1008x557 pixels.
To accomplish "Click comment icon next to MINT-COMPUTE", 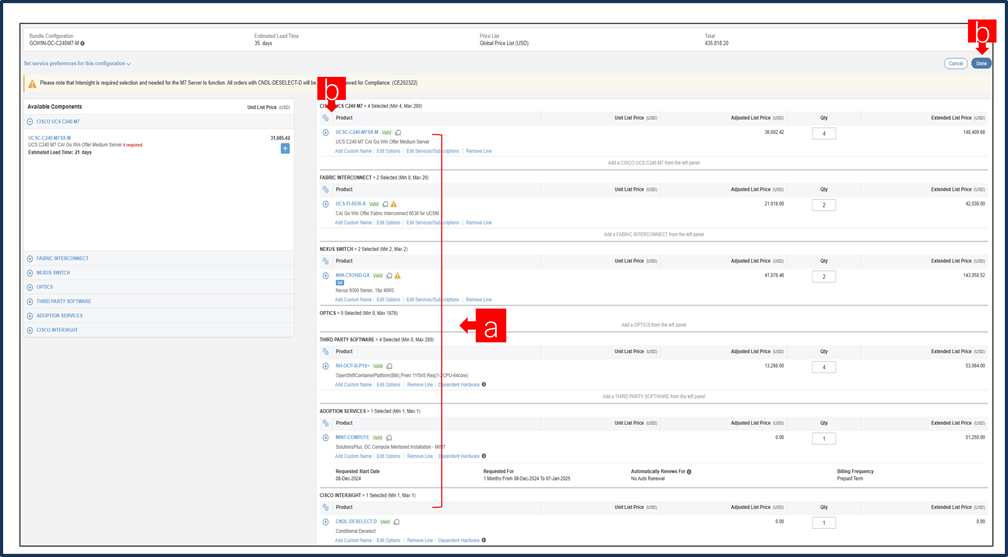I will click(389, 437).
